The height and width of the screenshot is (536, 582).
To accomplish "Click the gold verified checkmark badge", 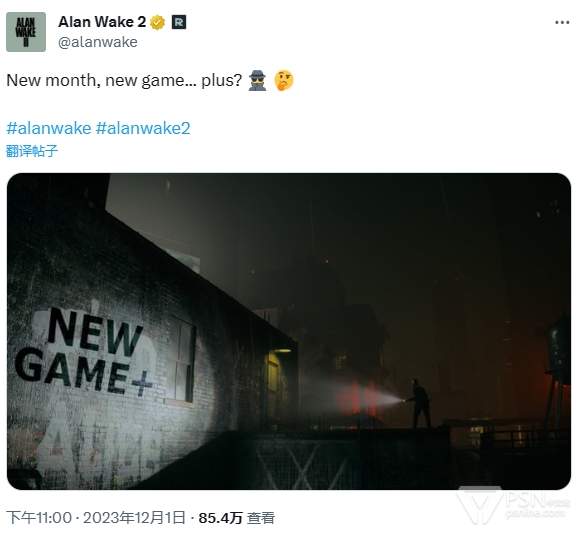I will [x=158, y=23].
